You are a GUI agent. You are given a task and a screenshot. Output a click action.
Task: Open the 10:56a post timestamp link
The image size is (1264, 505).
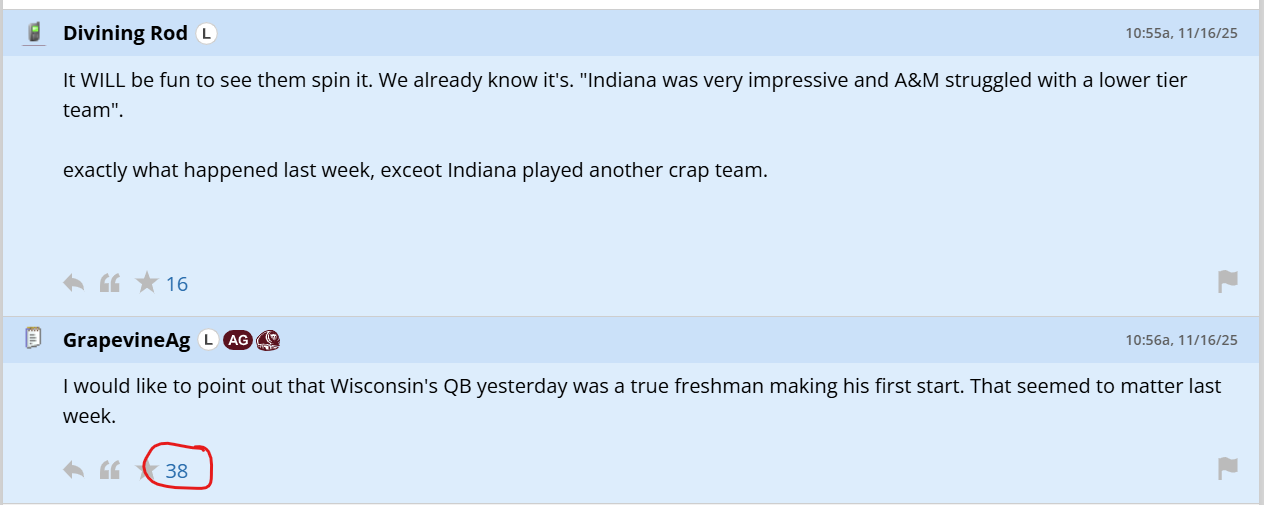1181,340
